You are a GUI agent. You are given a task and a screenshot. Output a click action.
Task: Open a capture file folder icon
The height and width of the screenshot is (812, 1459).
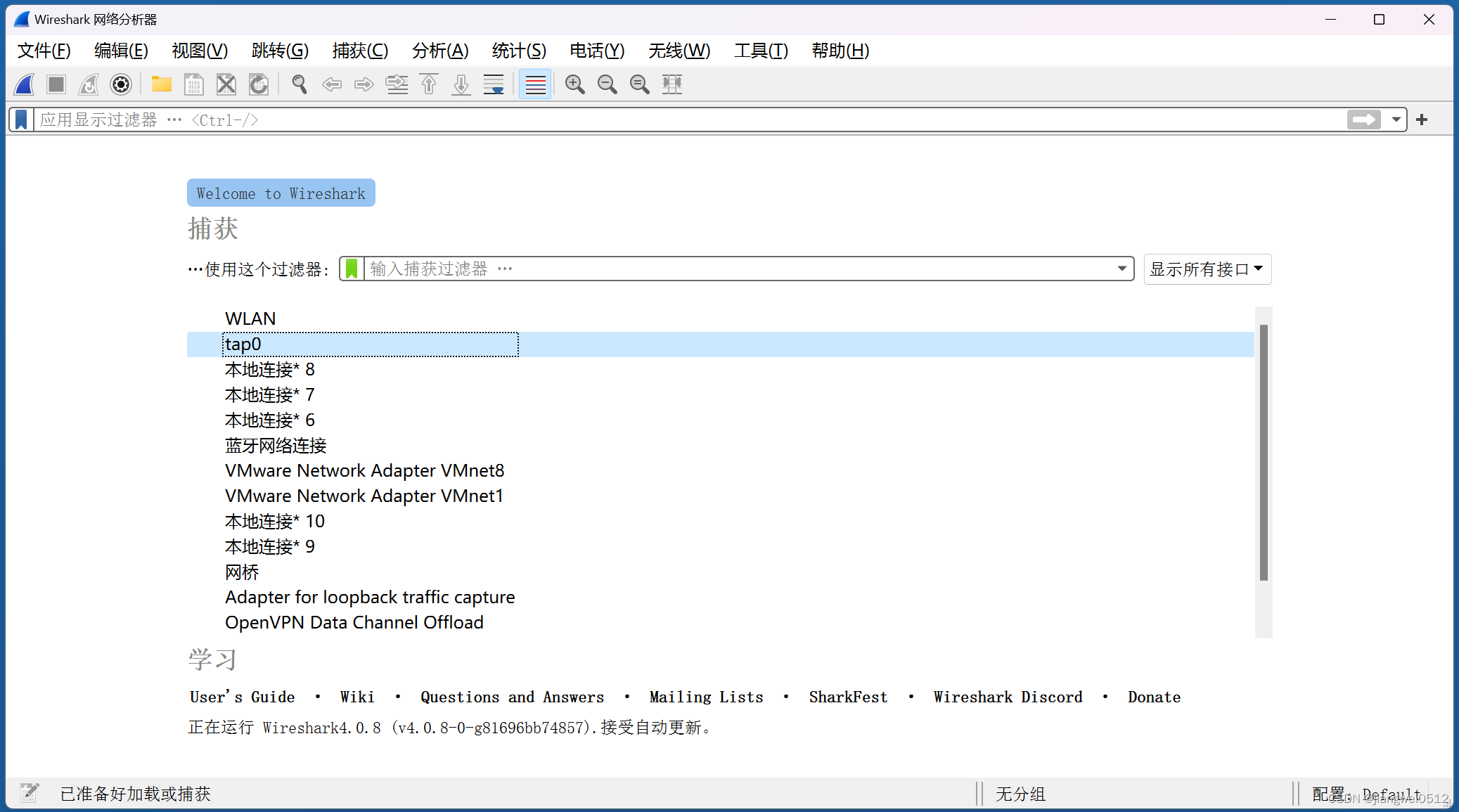tap(162, 84)
